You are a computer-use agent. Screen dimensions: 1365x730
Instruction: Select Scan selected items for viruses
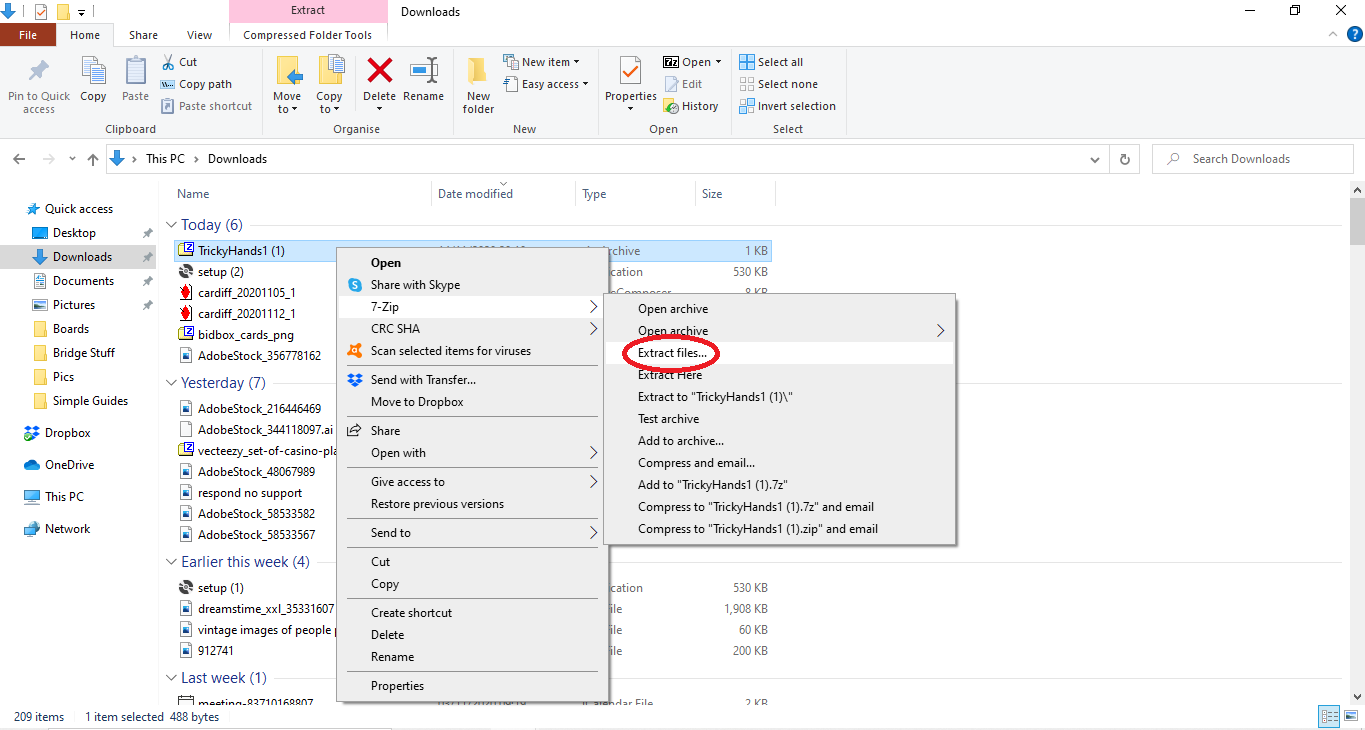[450, 351]
